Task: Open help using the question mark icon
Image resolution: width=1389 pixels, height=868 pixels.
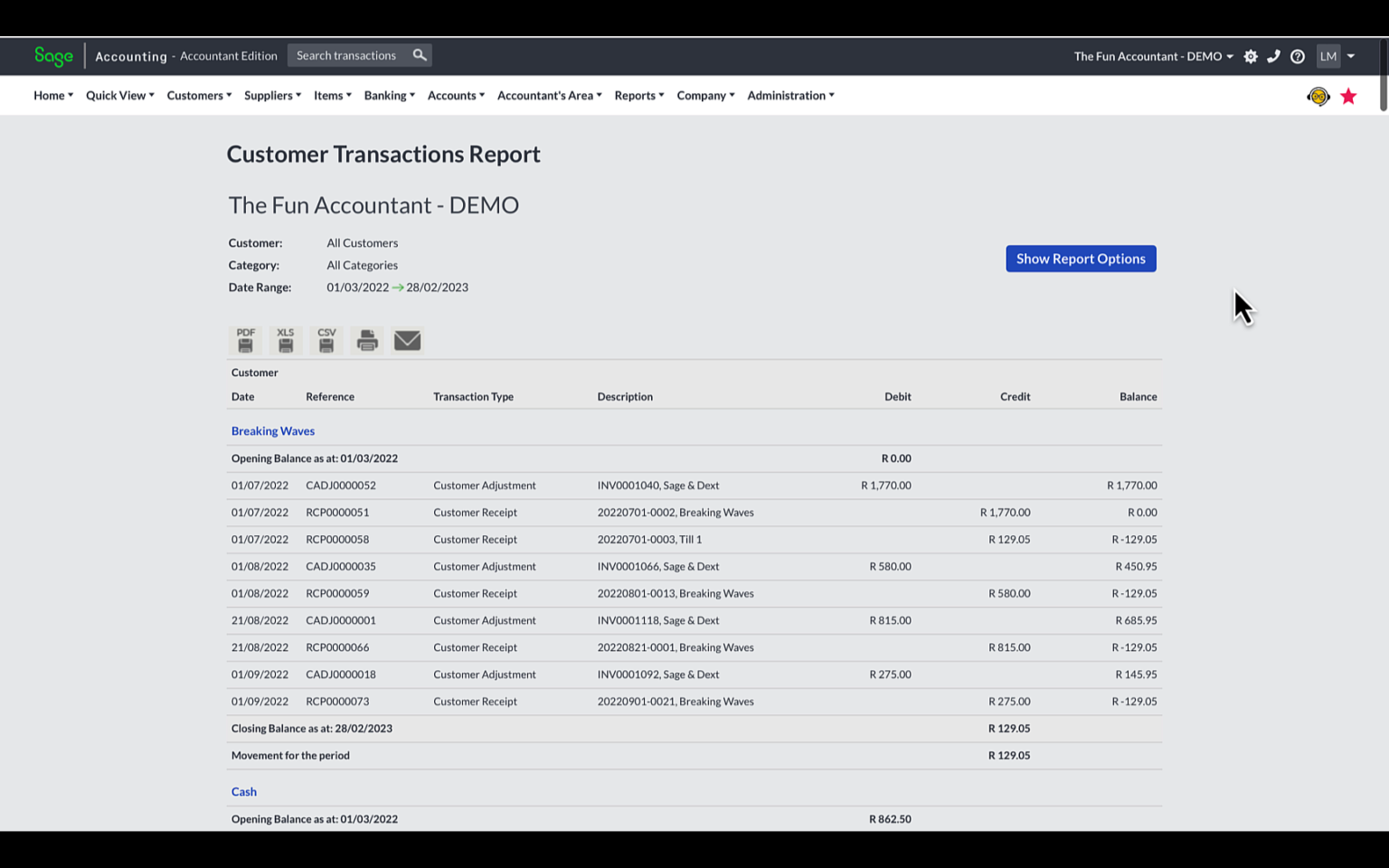Action: pyautogui.click(x=1298, y=56)
